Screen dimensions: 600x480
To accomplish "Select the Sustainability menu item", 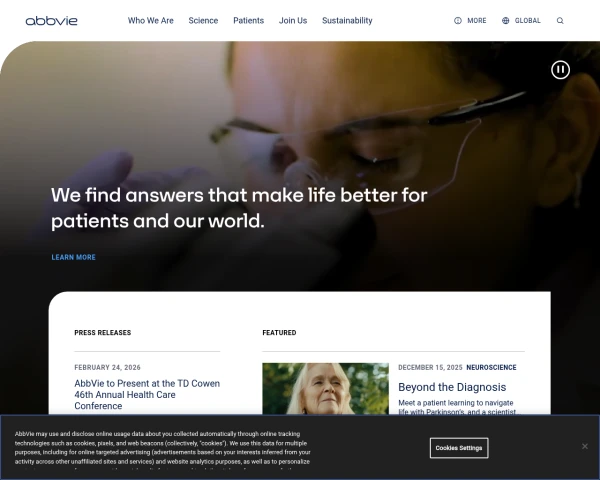I will pos(347,21).
